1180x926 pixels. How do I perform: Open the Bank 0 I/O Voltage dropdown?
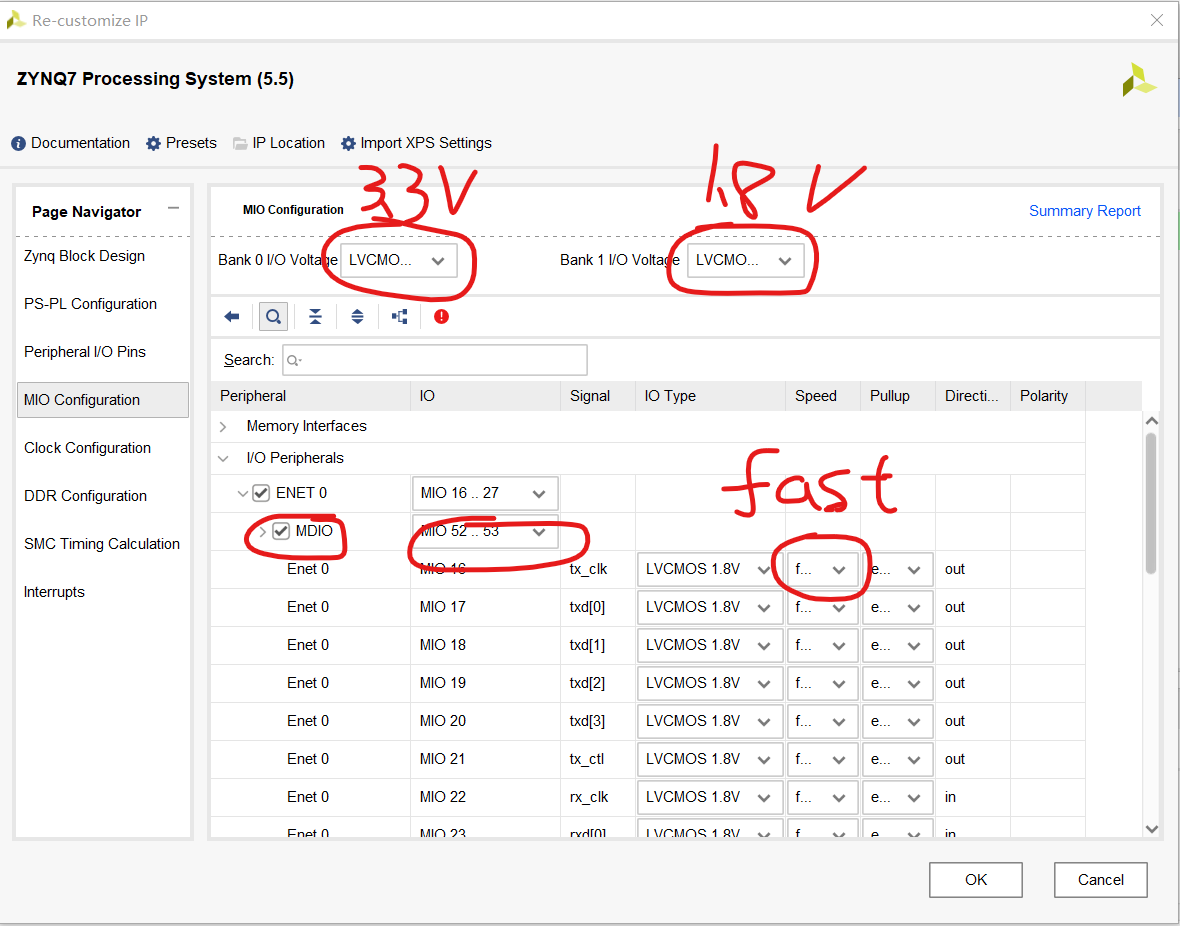[x=399, y=260]
